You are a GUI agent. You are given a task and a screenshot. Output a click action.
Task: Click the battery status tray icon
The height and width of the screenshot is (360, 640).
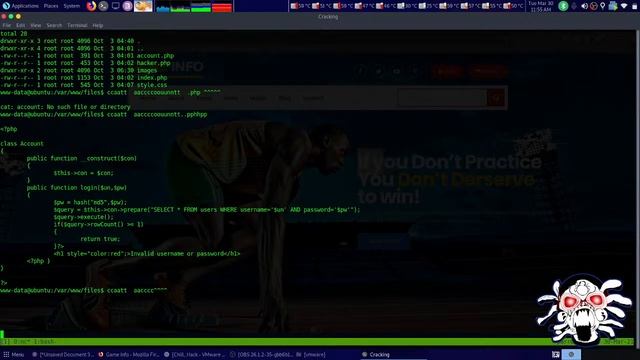click(x=634, y=6)
